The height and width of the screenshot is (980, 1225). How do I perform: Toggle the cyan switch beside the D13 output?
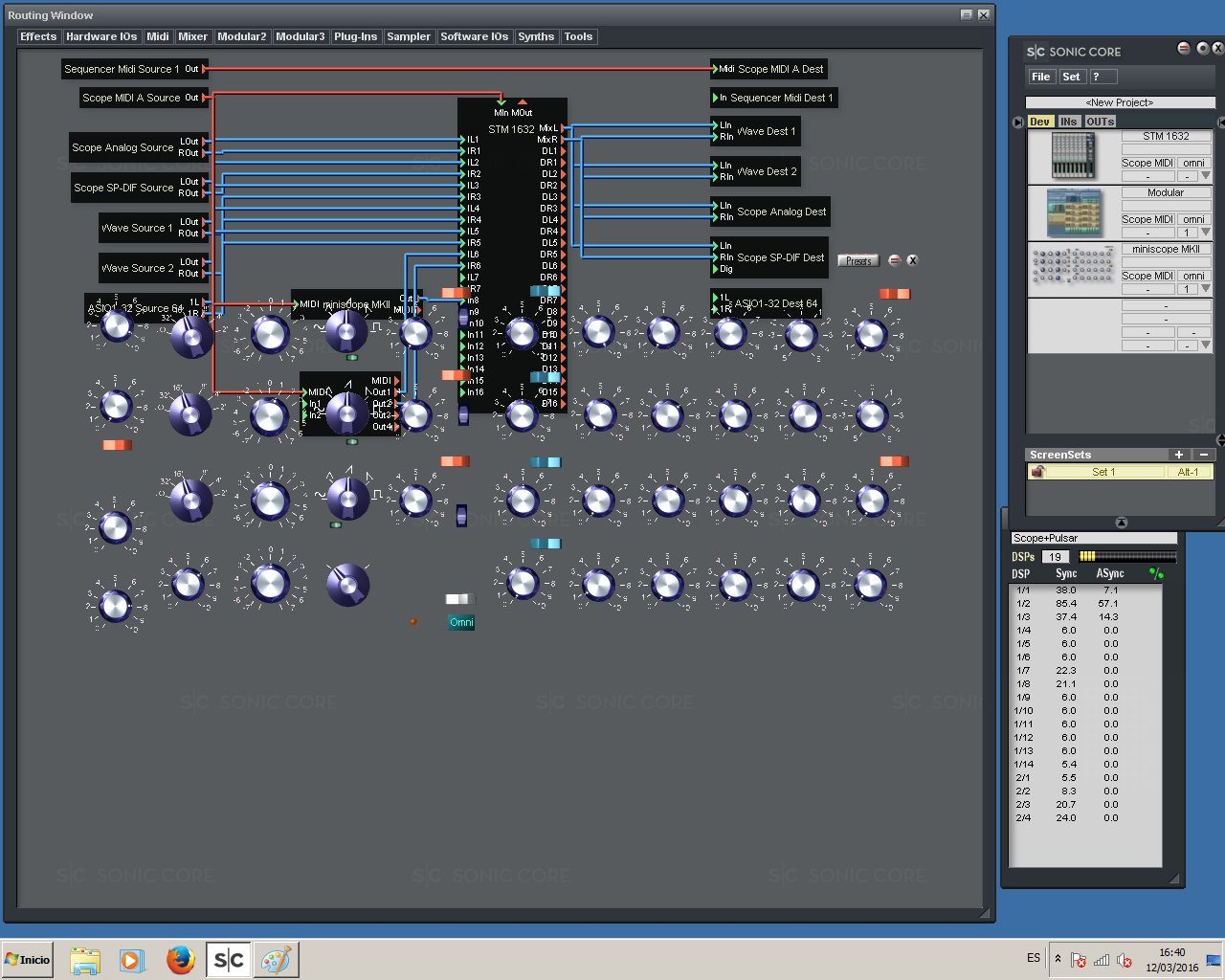[546, 377]
